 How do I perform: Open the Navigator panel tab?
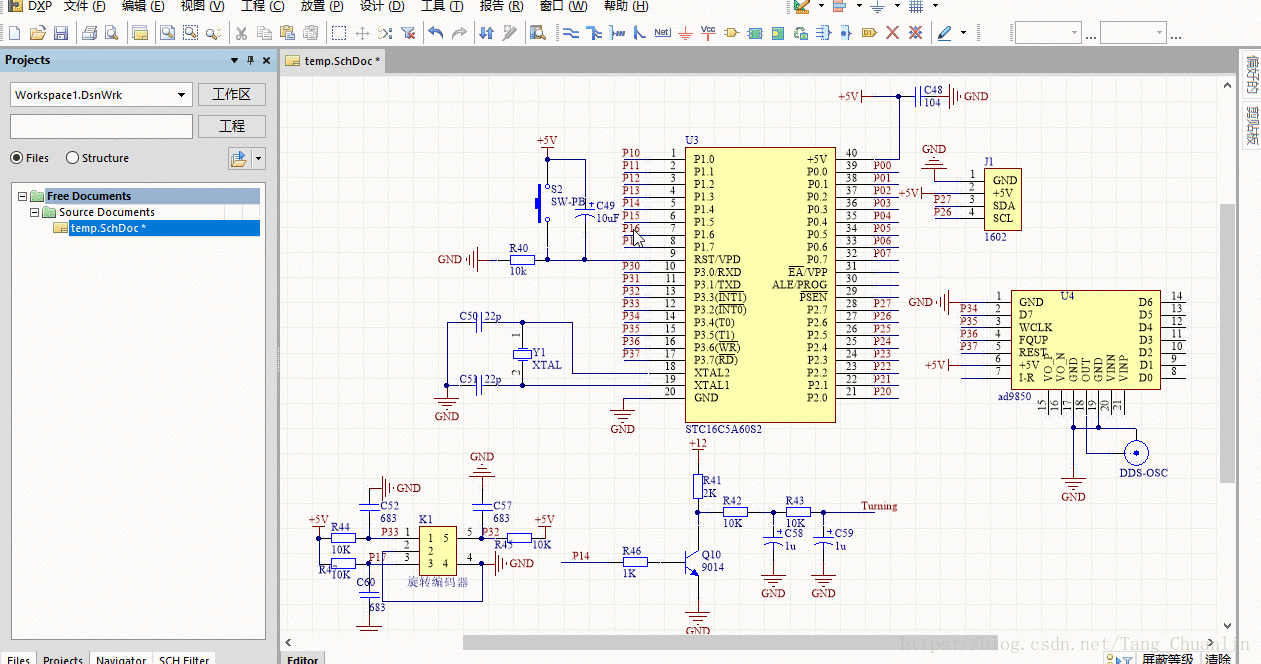pos(120,658)
